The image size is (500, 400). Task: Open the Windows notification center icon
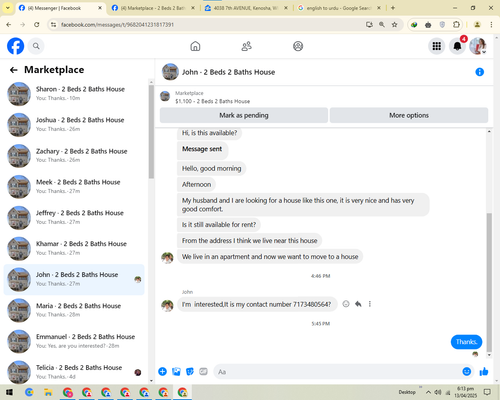(x=487, y=392)
